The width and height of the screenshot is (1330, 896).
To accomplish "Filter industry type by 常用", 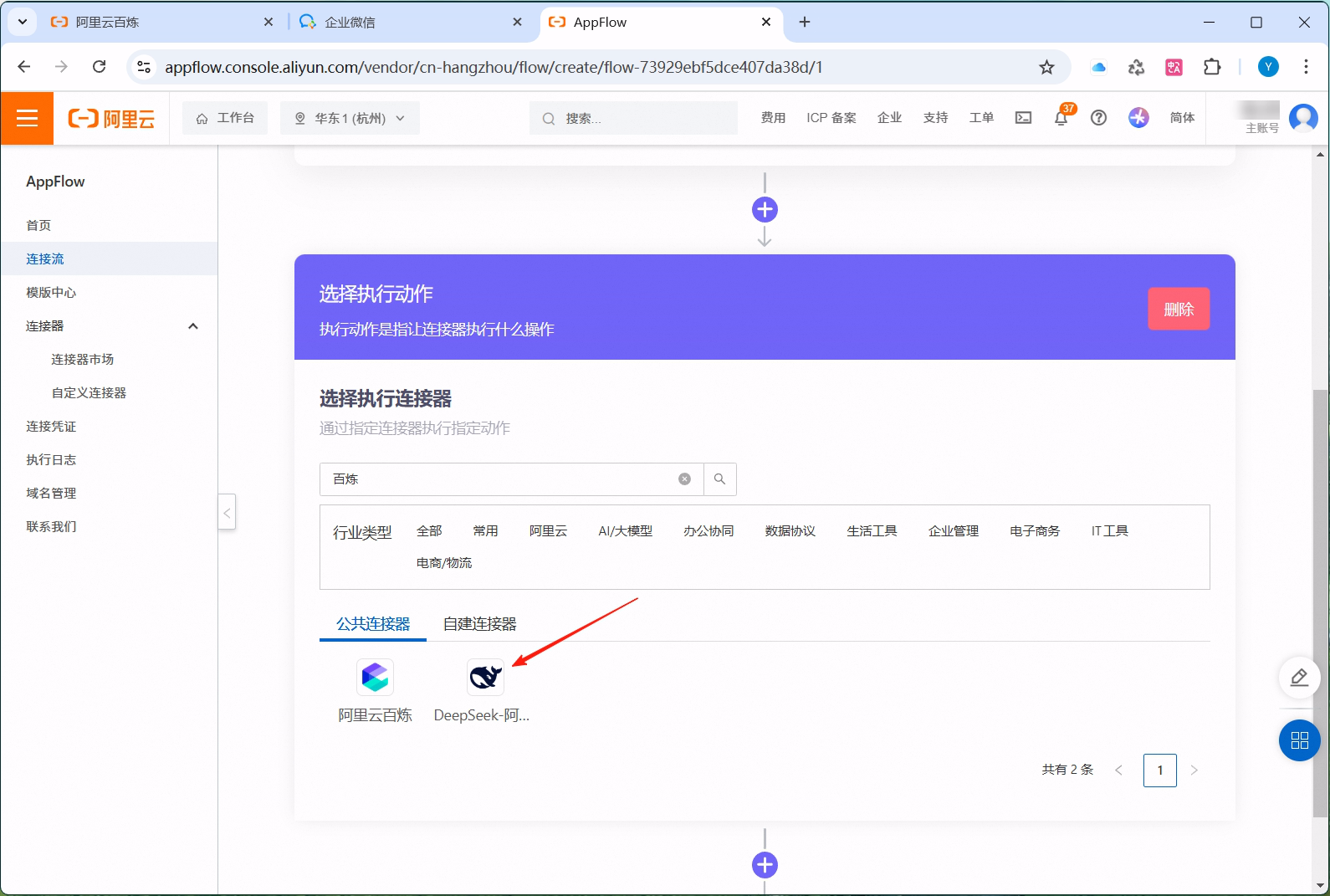I will [x=485, y=530].
